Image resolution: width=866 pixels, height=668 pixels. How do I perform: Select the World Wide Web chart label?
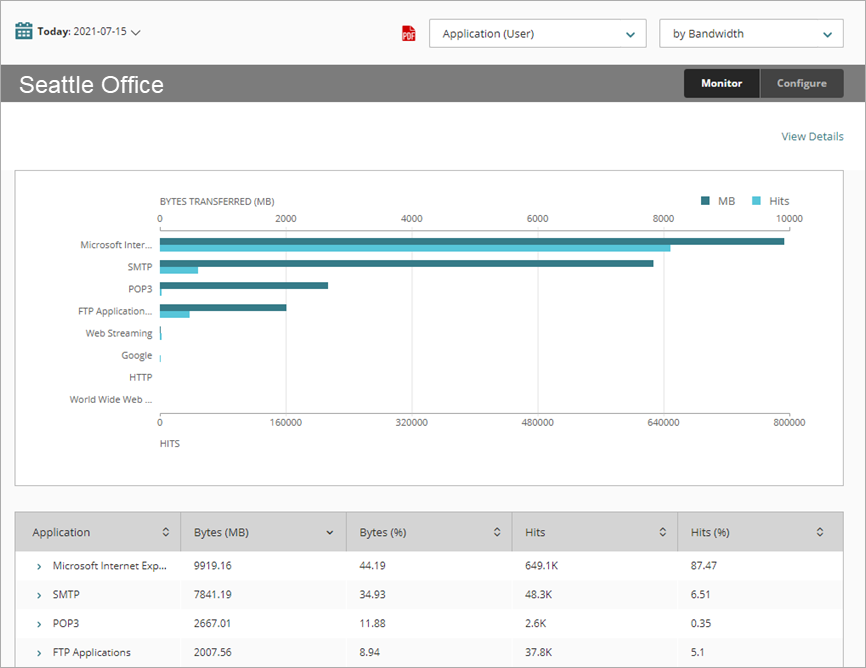(110, 399)
